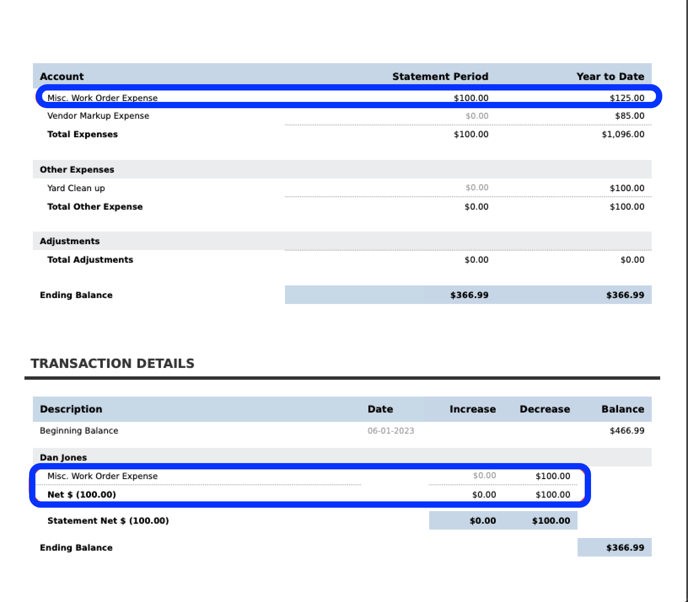Click the Account column header
Screen dimensions: 688x602
(62, 76)
